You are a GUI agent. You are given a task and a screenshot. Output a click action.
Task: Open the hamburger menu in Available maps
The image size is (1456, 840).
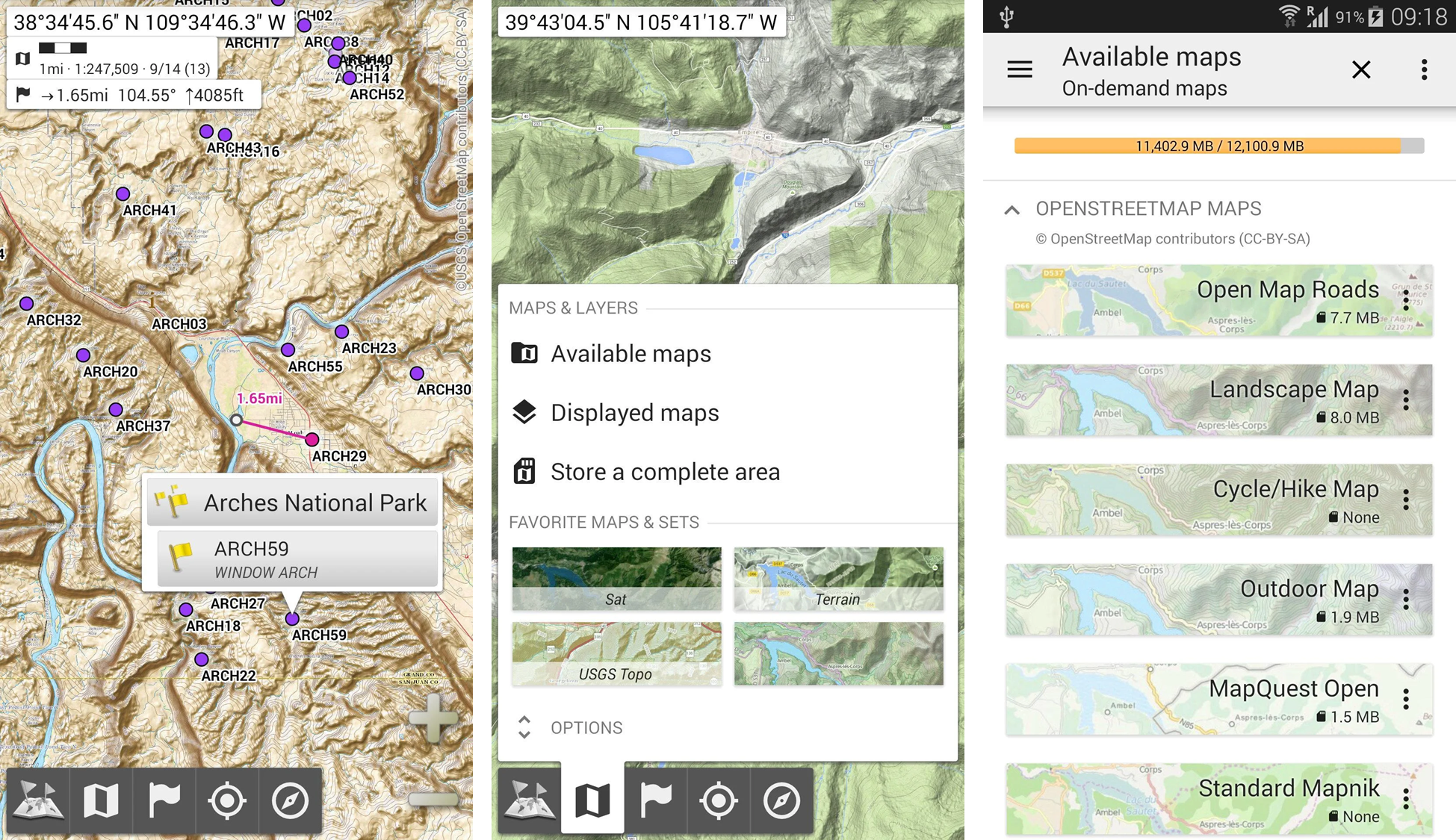pyautogui.click(x=1020, y=69)
